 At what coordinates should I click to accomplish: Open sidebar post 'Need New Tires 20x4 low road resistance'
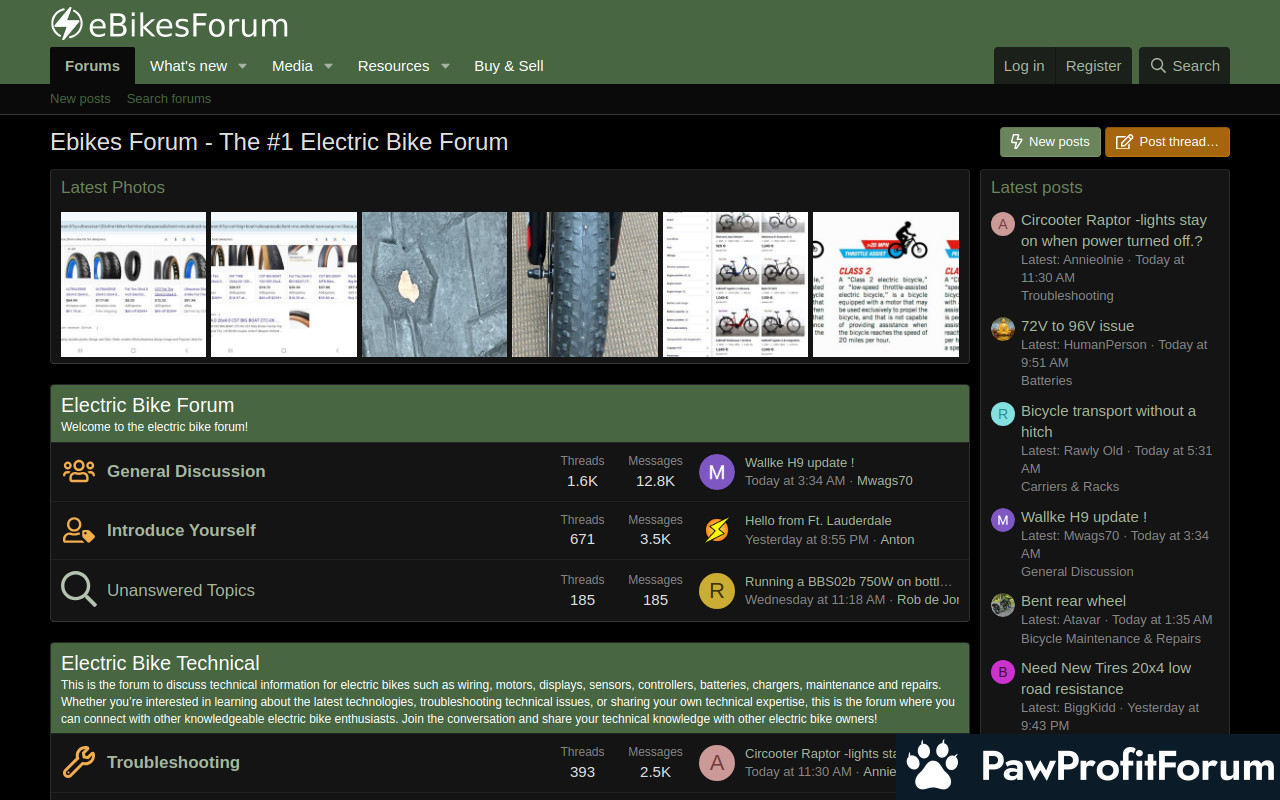1106,678
